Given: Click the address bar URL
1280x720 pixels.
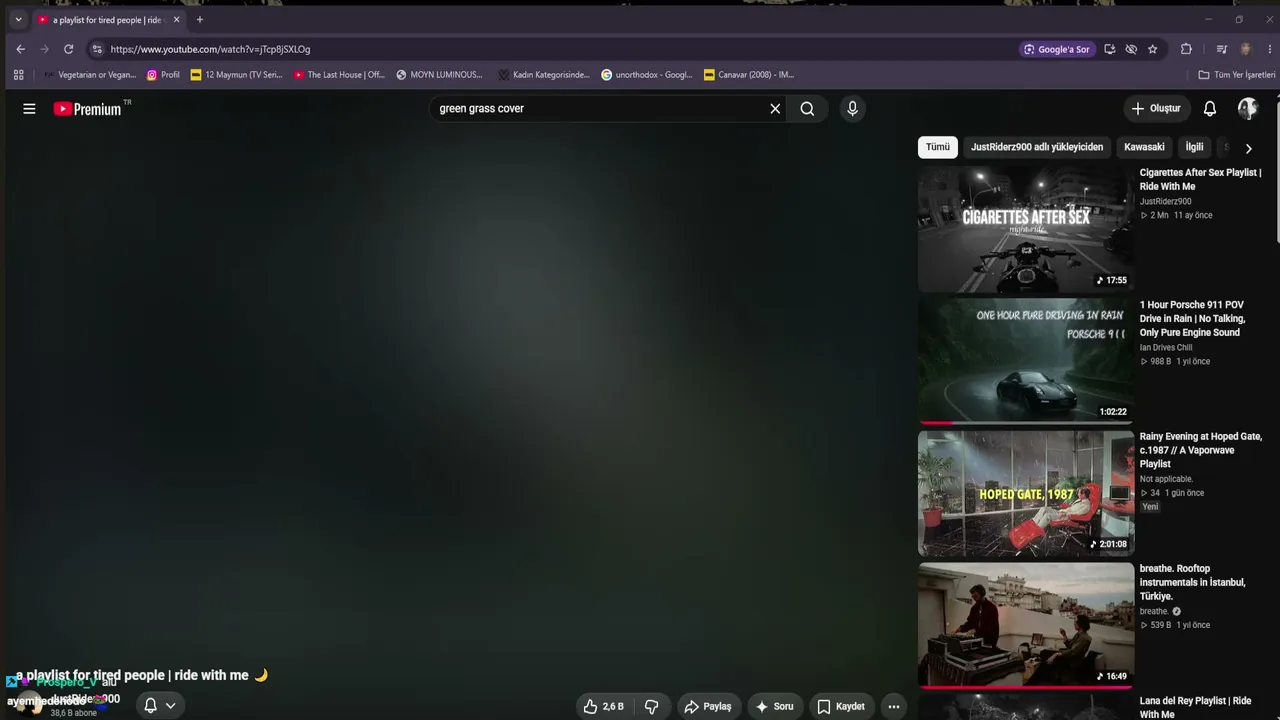Looking at the screenshot, I should tap(210, 49).
